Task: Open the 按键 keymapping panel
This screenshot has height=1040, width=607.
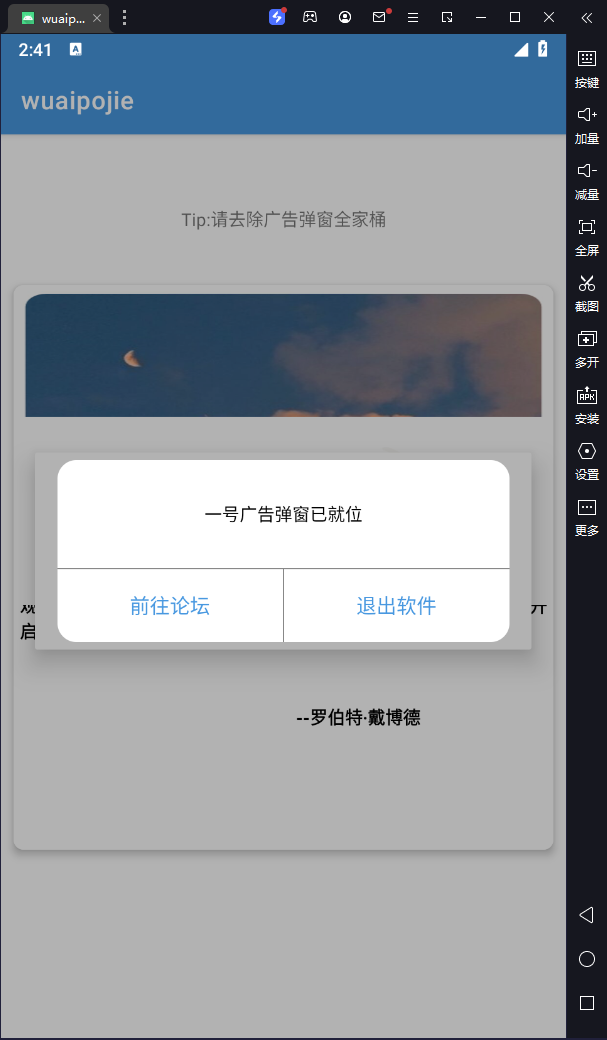Action: pos(586,68)
